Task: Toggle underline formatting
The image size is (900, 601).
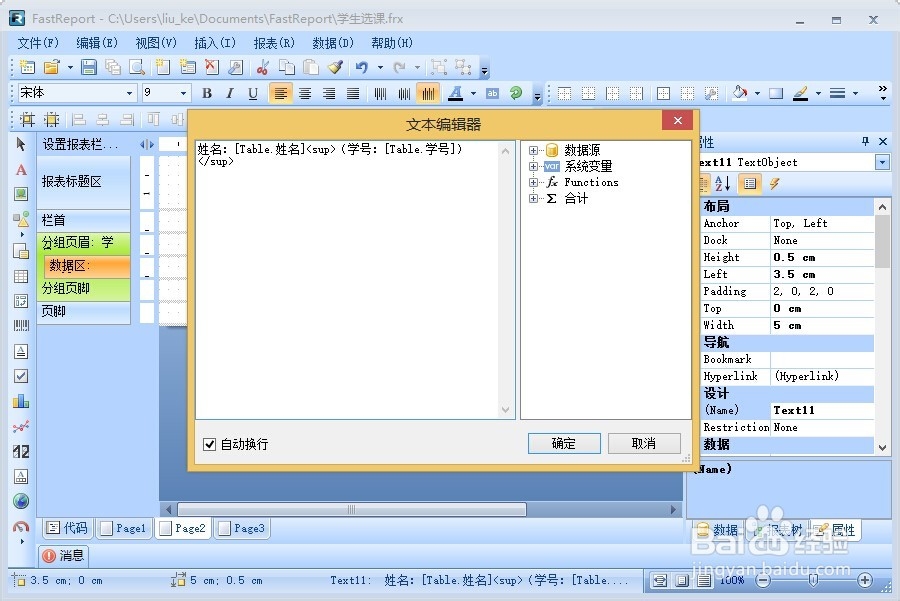Action: (x=253, y=92)
